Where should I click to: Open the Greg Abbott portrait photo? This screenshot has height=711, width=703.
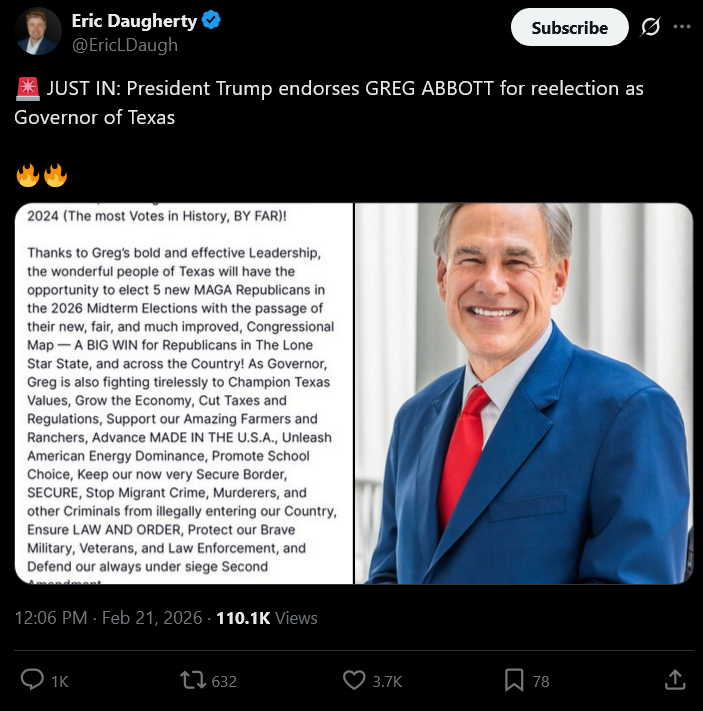524,394
